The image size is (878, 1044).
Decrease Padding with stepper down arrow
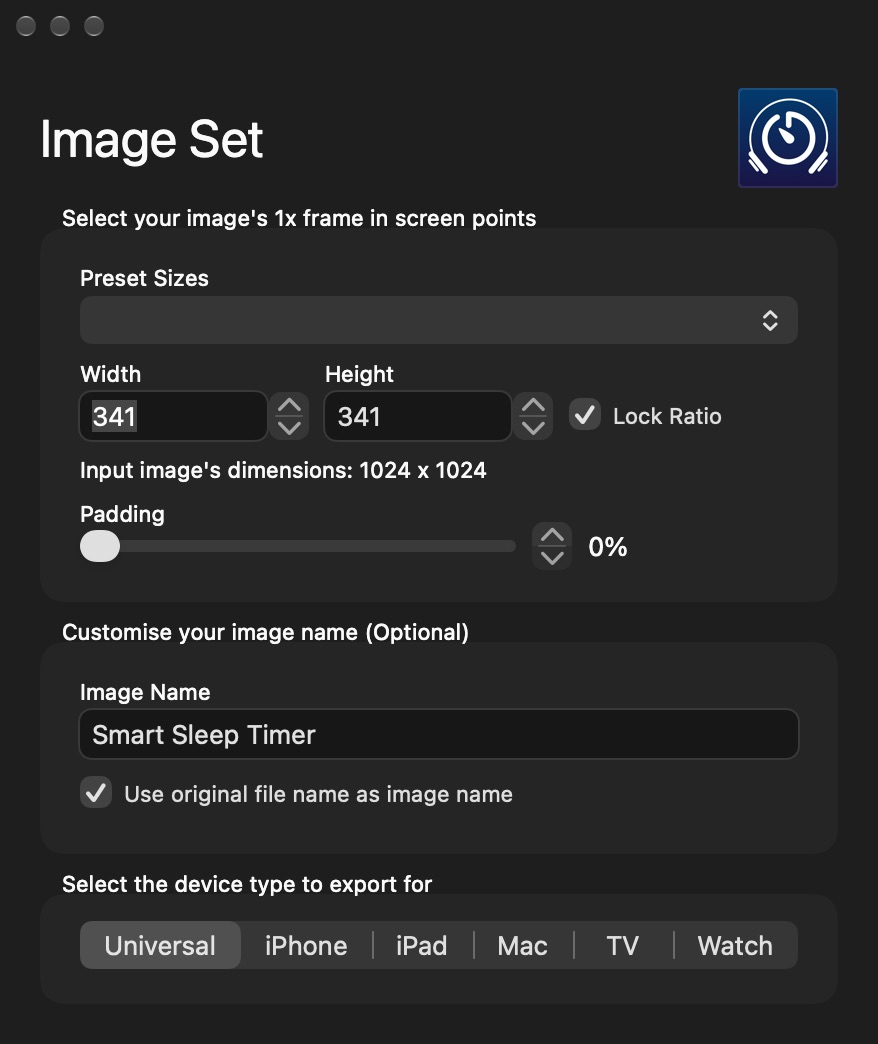tap(552, 557)
